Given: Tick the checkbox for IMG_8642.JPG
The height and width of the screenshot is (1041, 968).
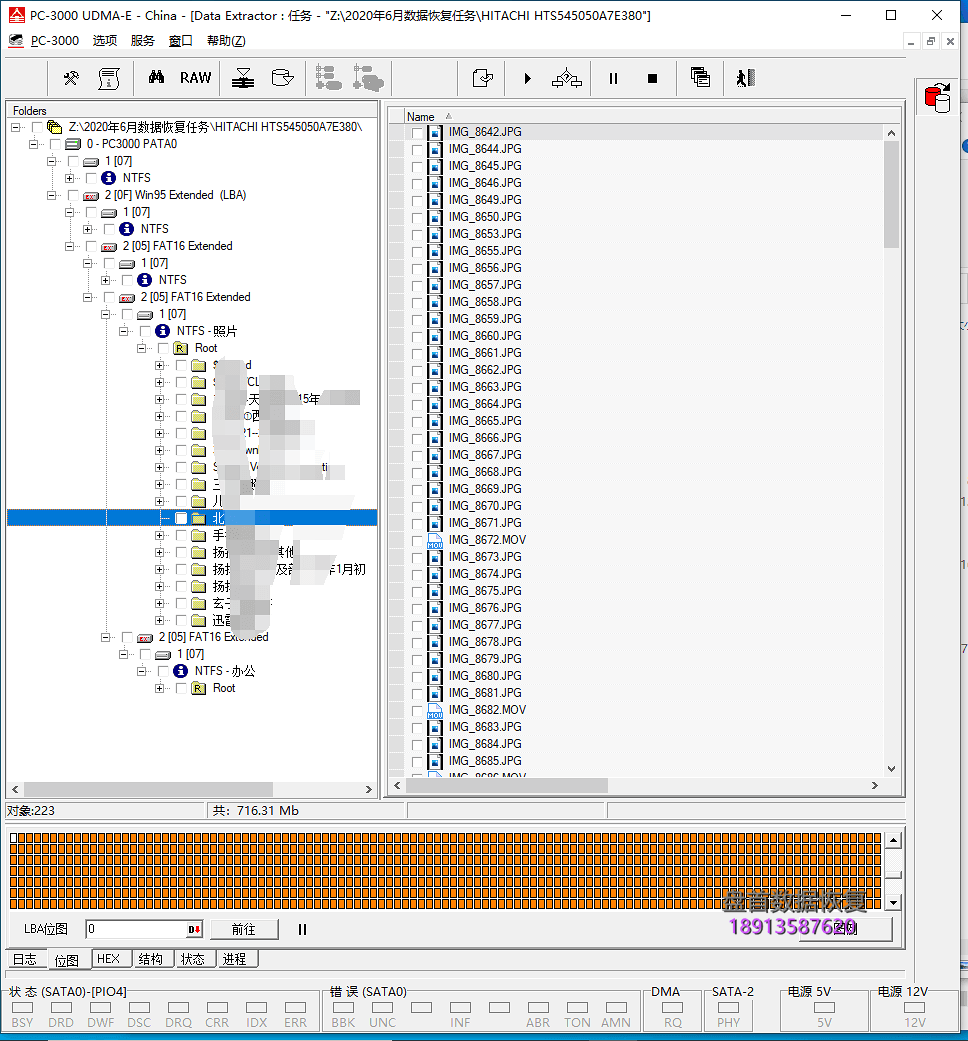Looking at the screenshot, I should 417,133.
